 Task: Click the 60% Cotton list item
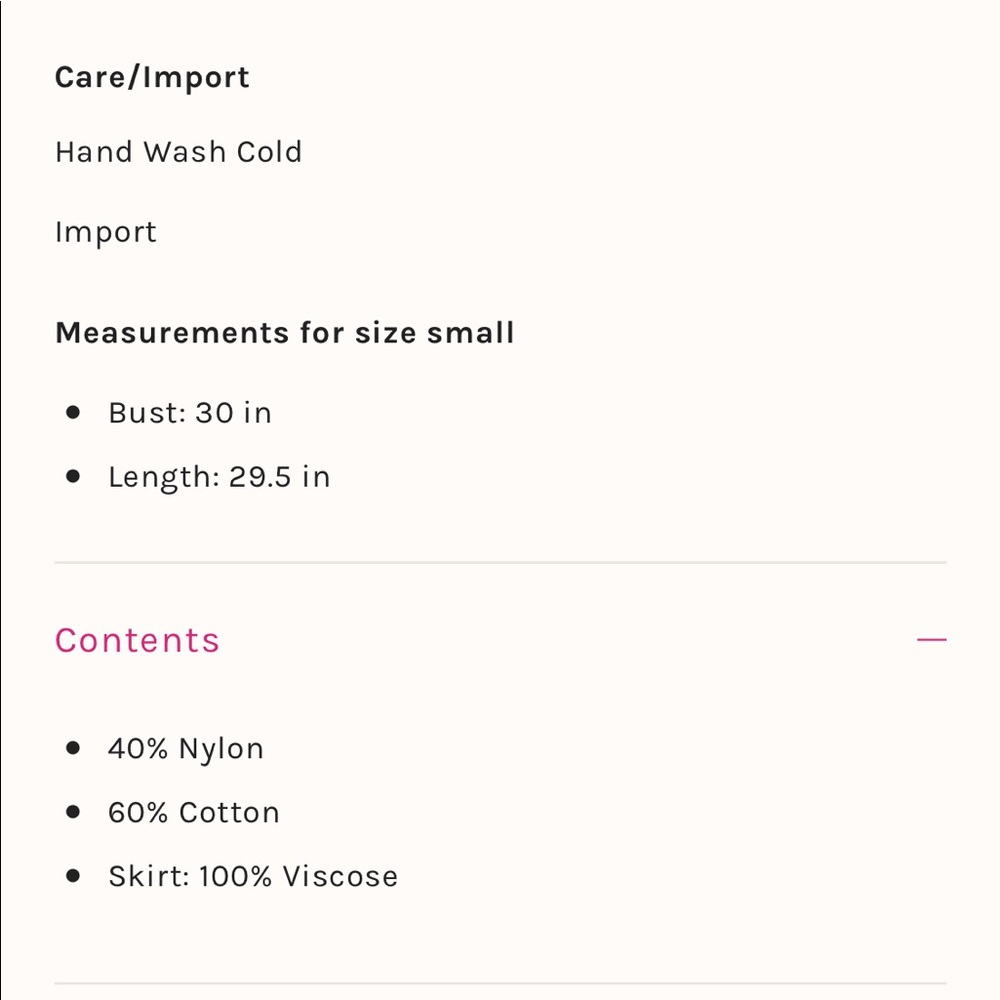(194, 812)
